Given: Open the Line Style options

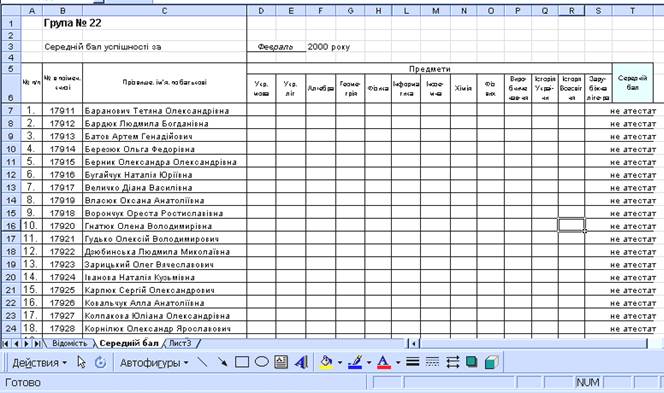Looking at the screenshot, I should [412, 362].
